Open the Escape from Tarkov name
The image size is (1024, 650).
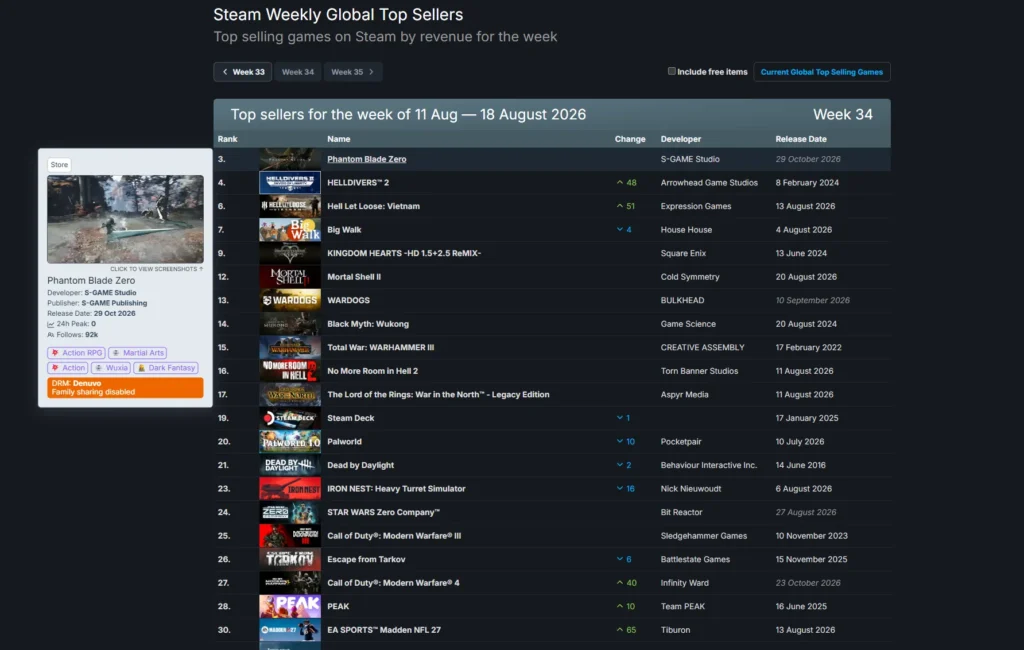[366, 559]
